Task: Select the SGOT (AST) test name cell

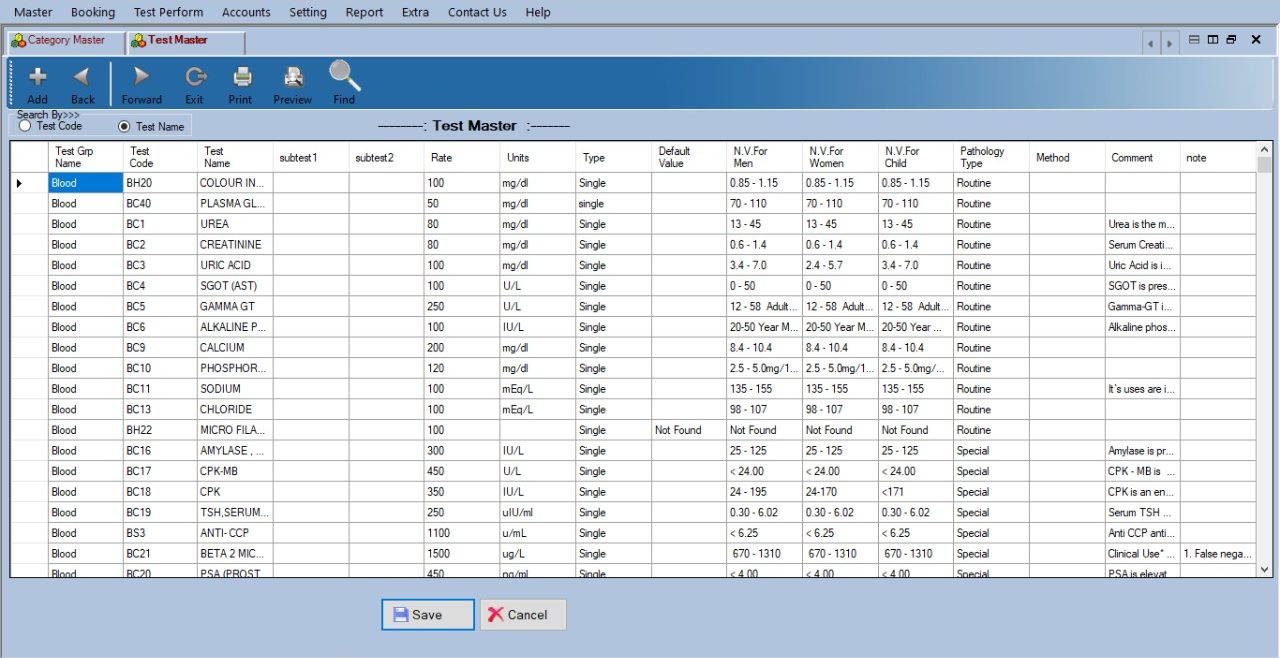Action: (235, 286)
